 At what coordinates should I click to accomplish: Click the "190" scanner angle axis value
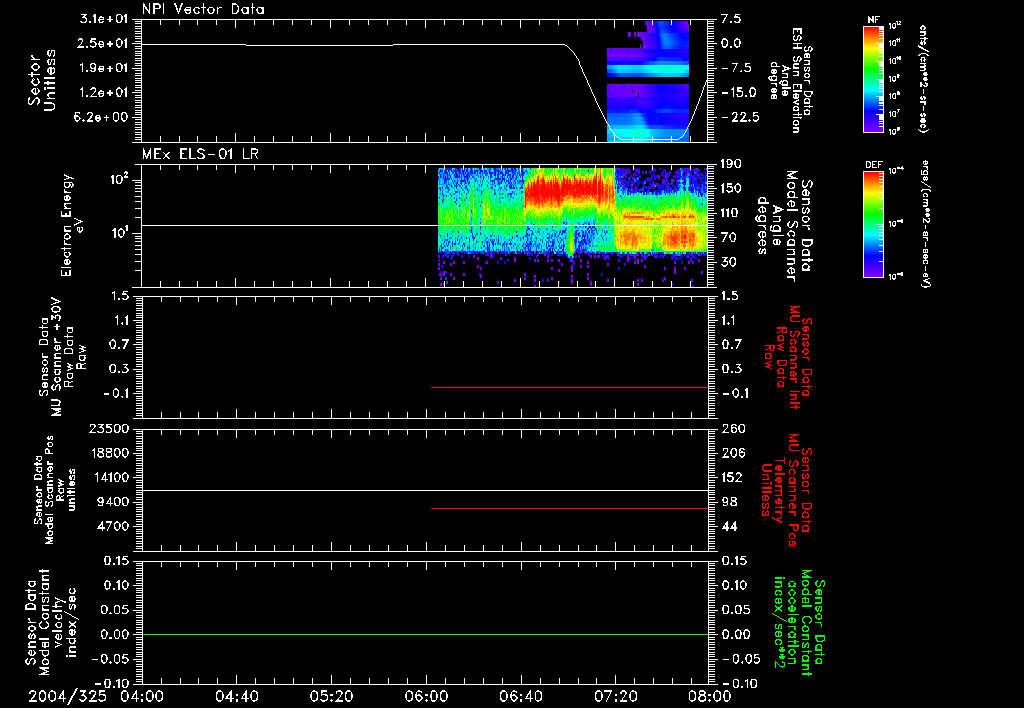(x=731, y=164)
